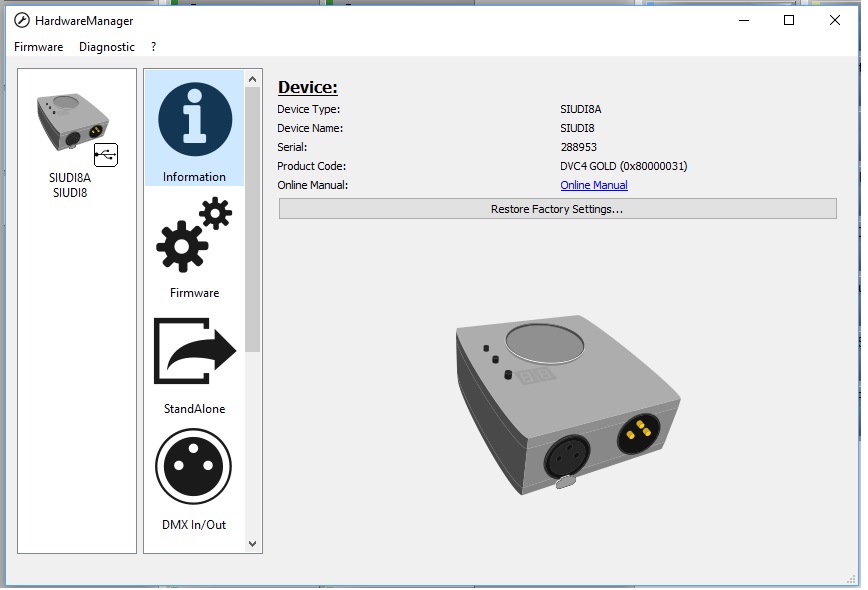
Task: Open the ? help menu
Action: click(153, 47)
